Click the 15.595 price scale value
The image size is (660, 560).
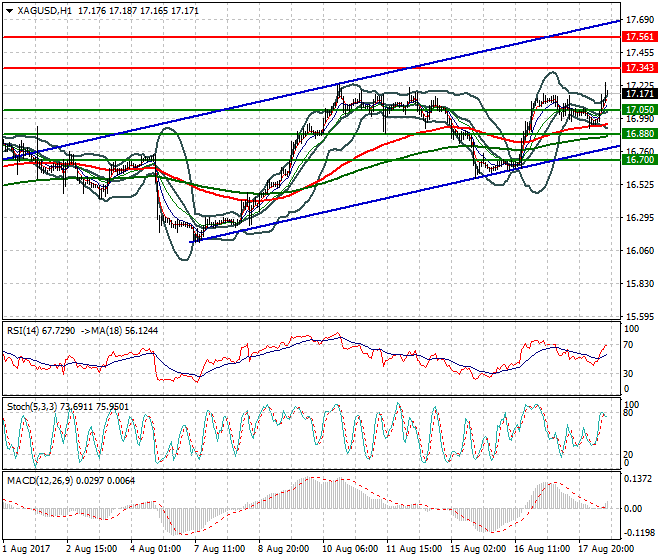pos(640,317)
